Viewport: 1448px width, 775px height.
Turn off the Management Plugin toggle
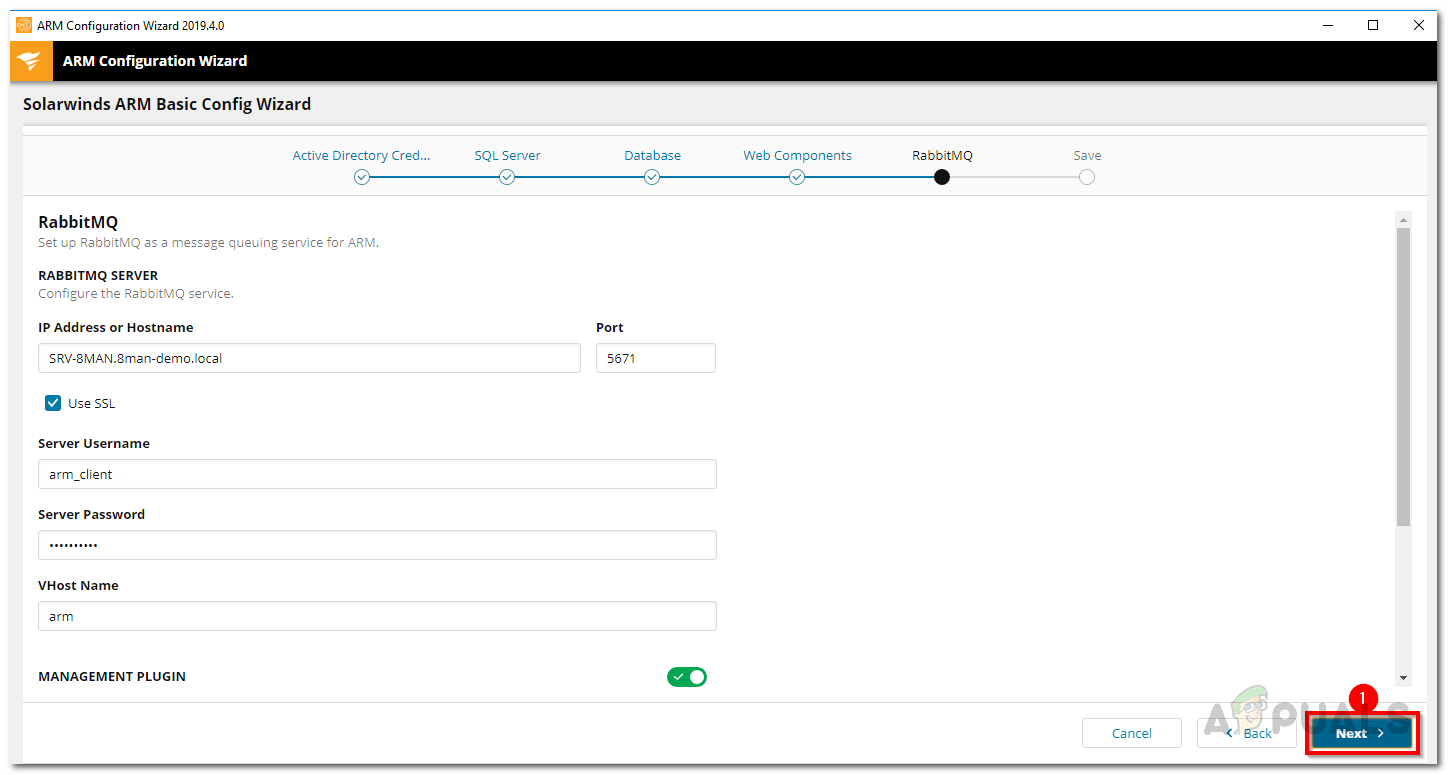click(x=687, y=677)
